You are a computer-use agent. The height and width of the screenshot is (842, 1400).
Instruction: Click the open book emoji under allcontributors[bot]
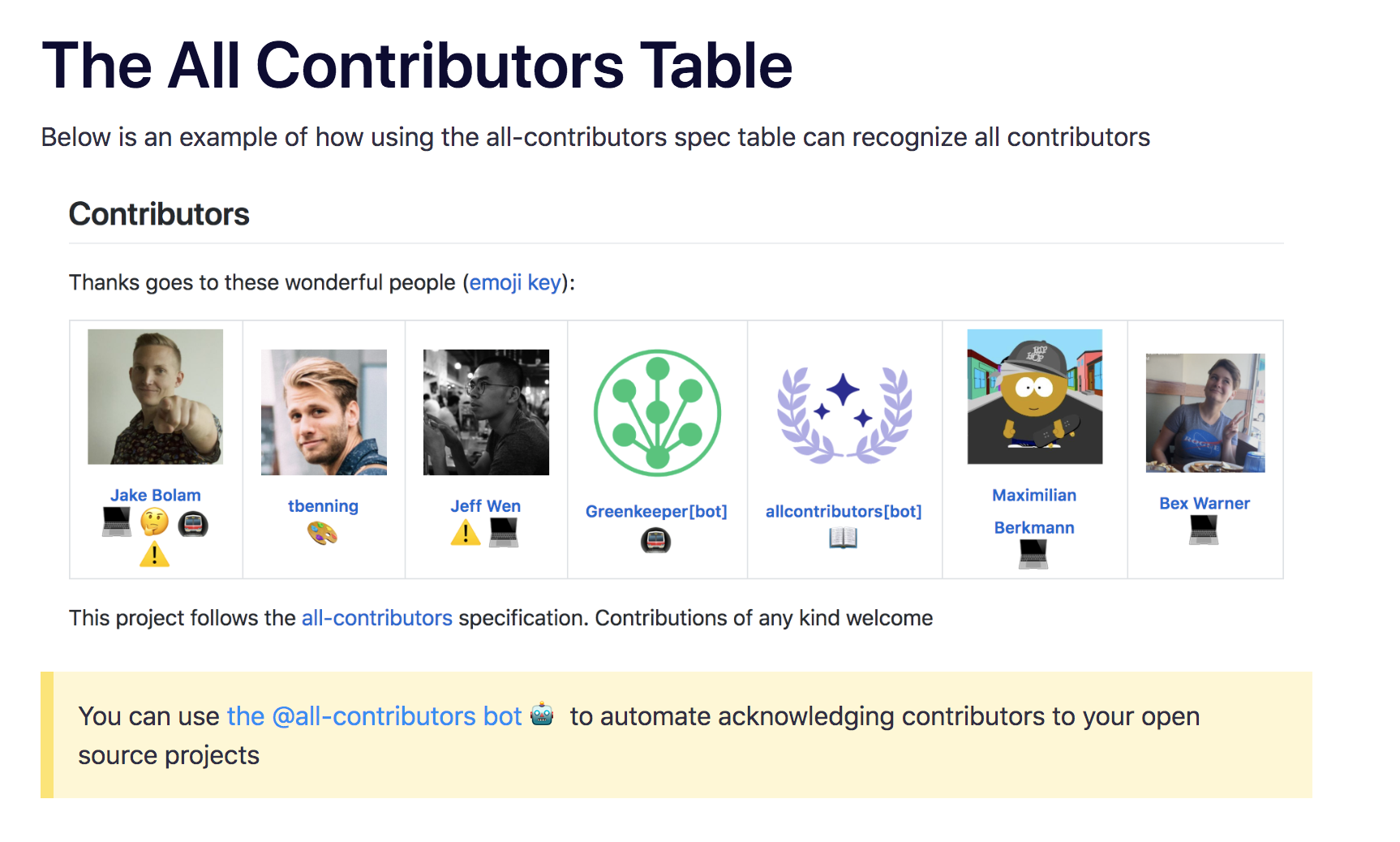pyautogui.click(x=844, y=539)
